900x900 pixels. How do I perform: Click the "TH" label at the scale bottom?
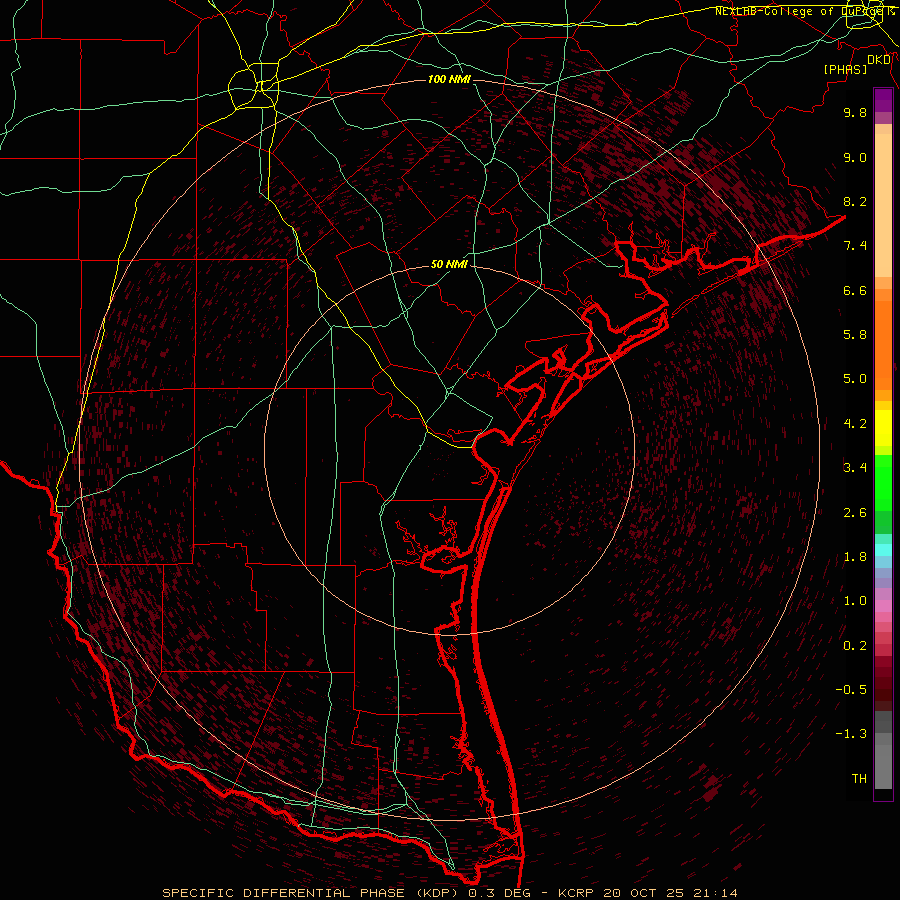(x=859, y=779)
